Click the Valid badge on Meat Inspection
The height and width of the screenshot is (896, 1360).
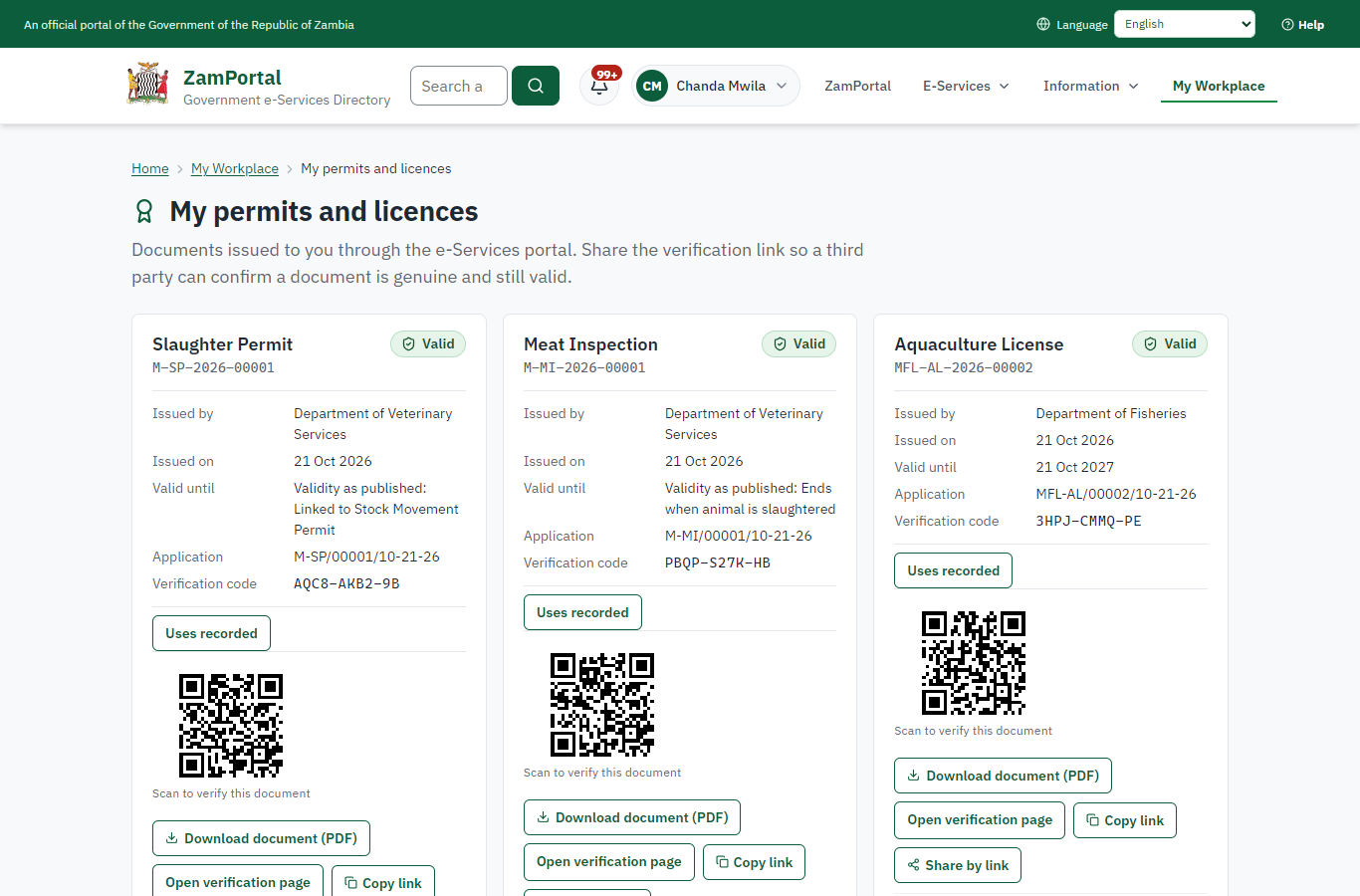[799, 344]
